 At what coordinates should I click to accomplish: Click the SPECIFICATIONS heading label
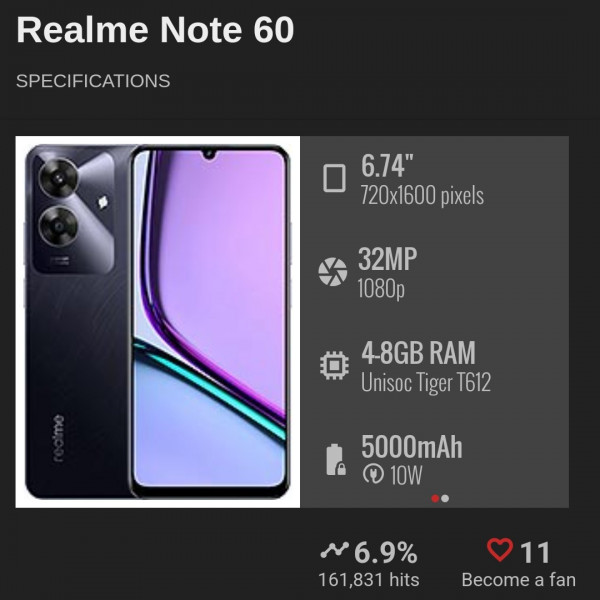click(93, 81)
